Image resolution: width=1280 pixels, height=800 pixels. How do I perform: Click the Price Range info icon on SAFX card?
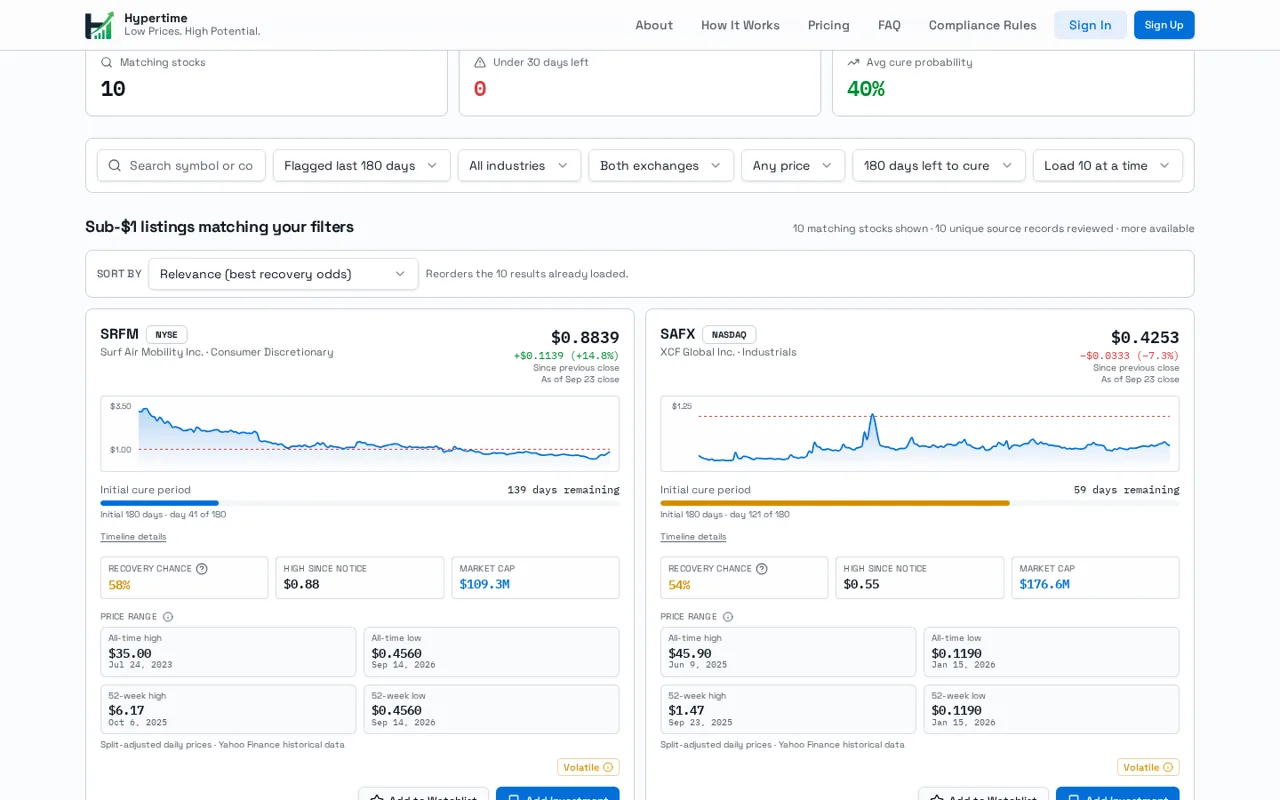tap(728, 617)
